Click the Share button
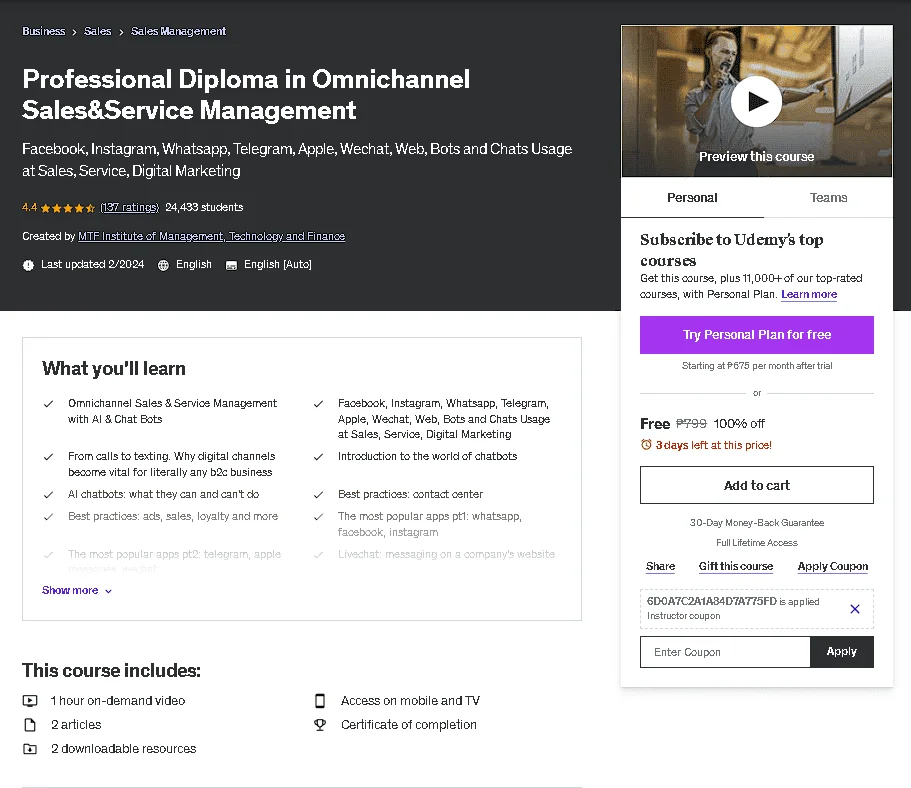 coord(660,566)
